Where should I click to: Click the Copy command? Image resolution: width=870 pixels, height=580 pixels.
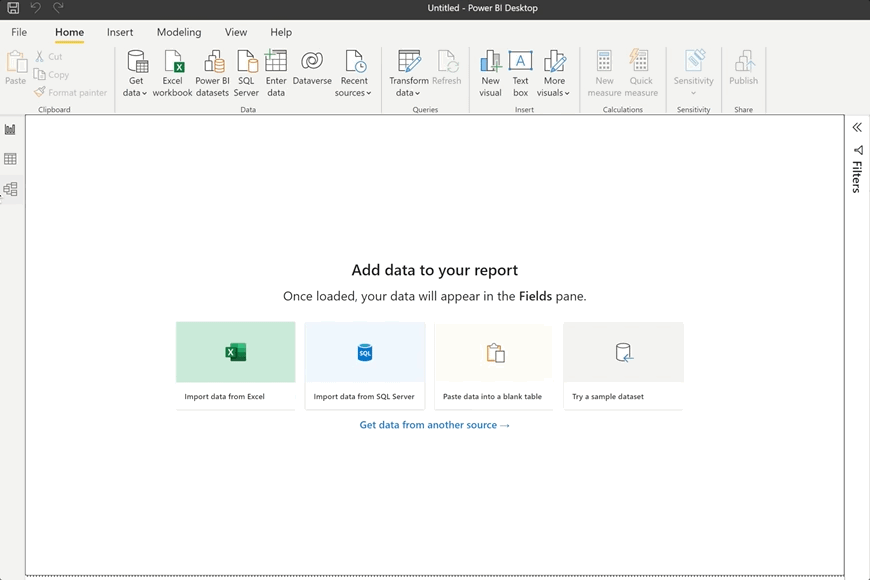coord(51,74)
